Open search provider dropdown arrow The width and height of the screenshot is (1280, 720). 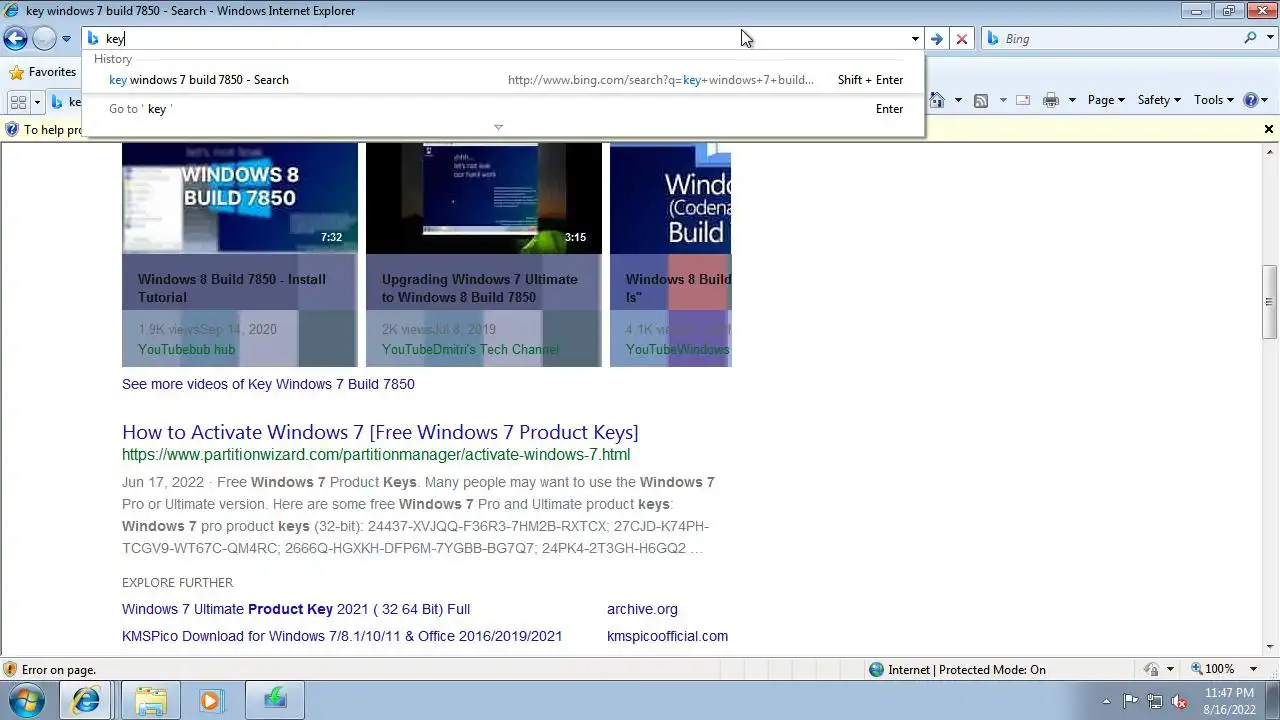pos(1269,39)
